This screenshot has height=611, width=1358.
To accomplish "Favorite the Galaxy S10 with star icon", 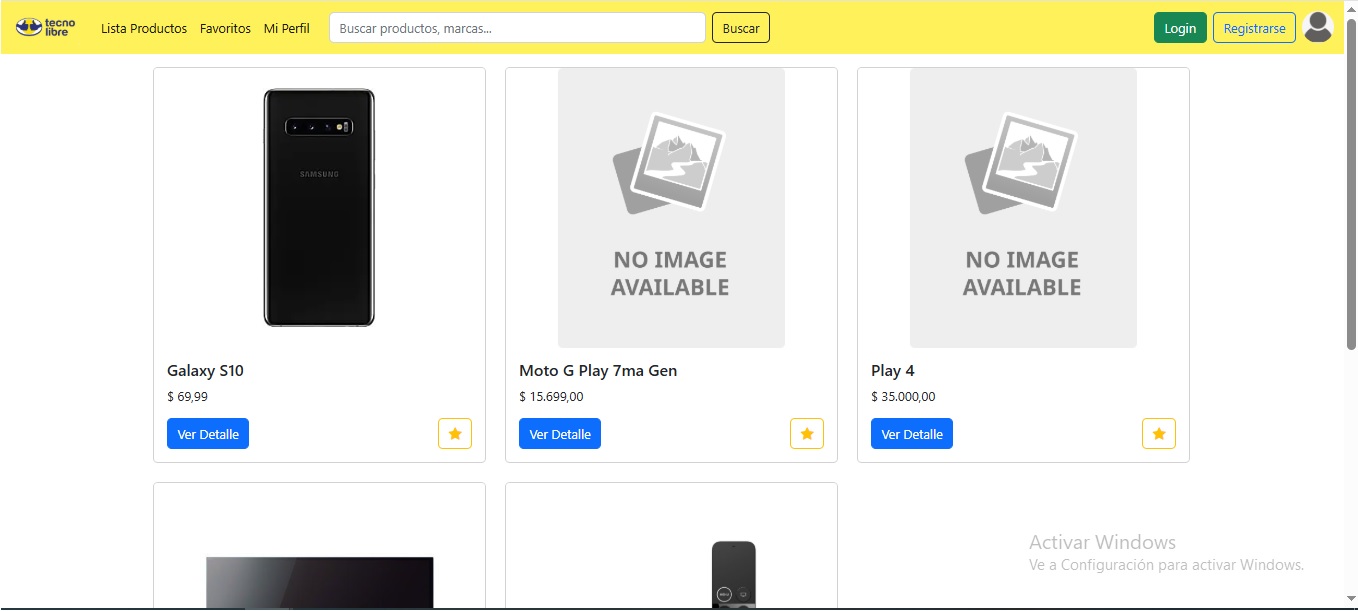I will [454, 434].
